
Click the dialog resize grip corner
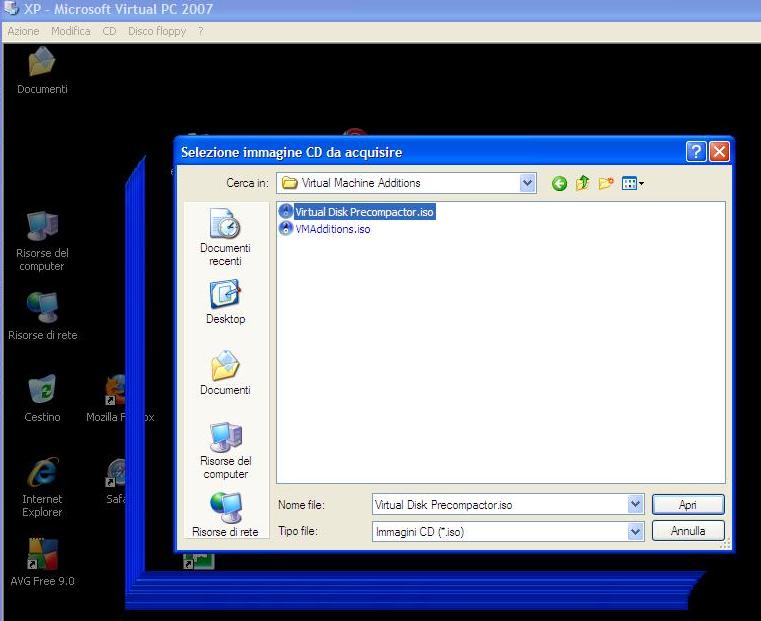[x=725, y=544]
